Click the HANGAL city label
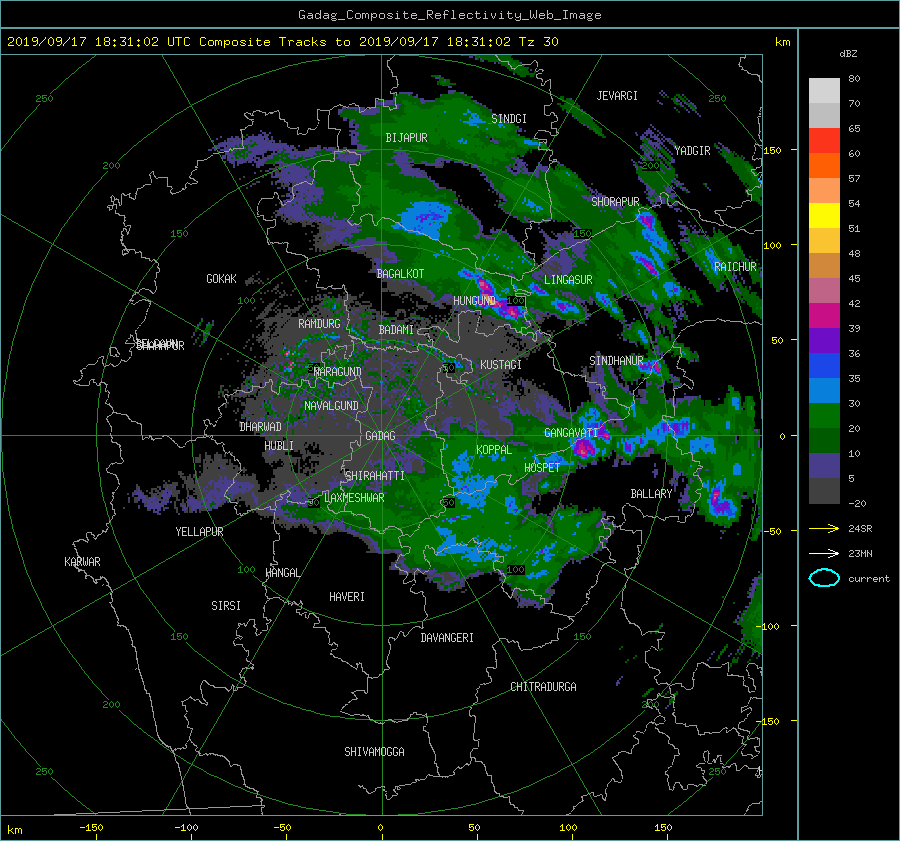The height and width of the screenshot is (841, 900). pos(282,573)
